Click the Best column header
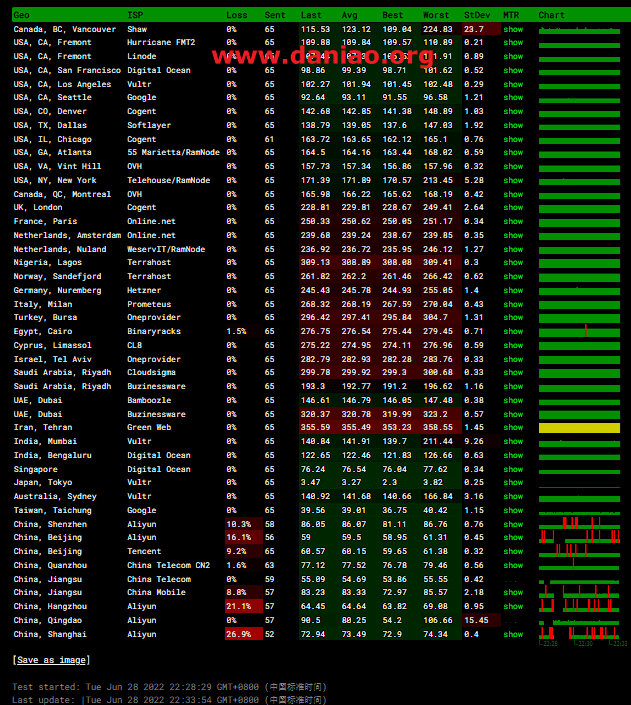The height and width of the screenshot is (705, 631). (x=393, y=15)
